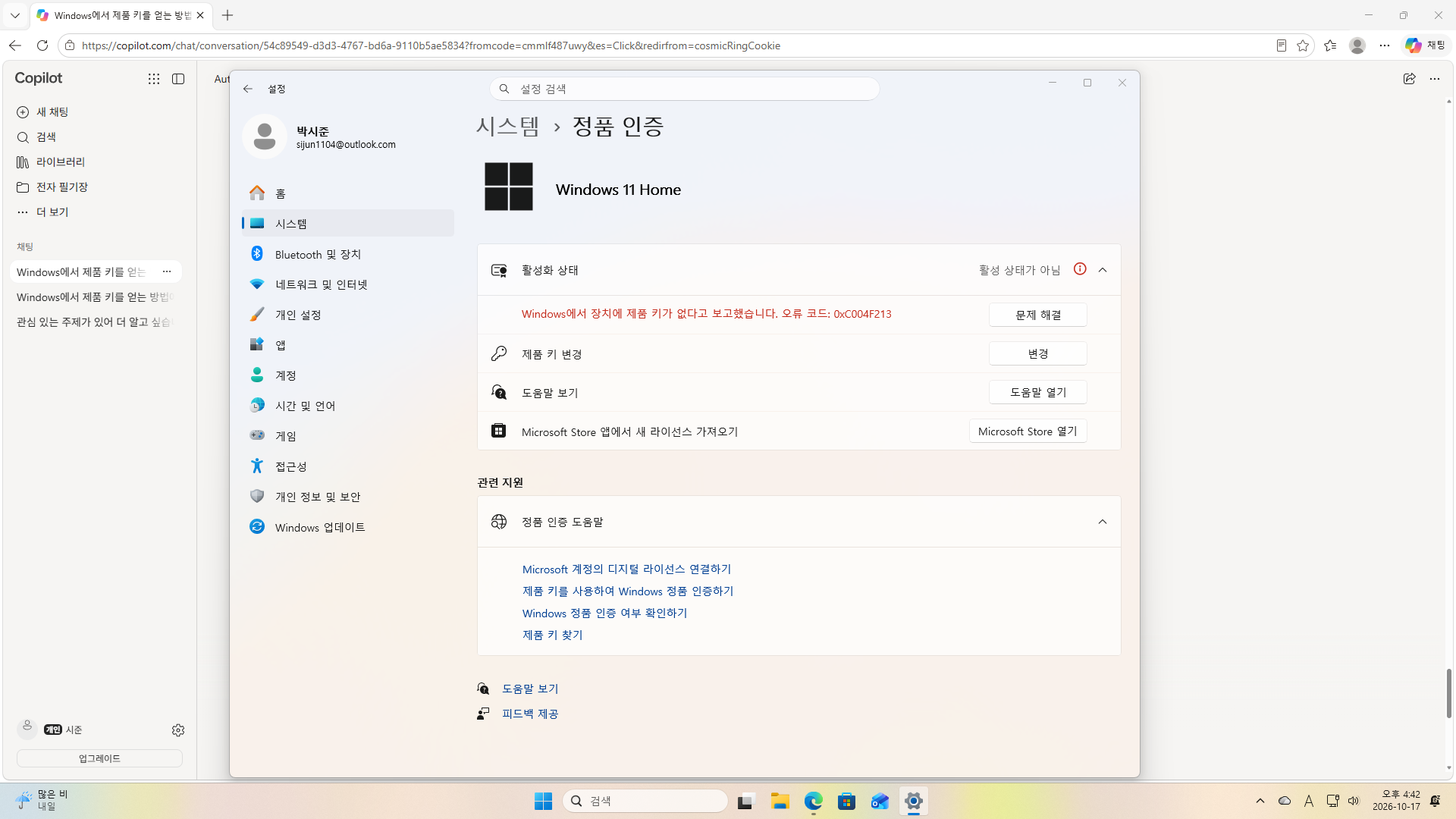The height and width of the screenshot is (819, 1456).
Task: Collapse the 활성화 상태 section chevron
Action: (1103, 270)
